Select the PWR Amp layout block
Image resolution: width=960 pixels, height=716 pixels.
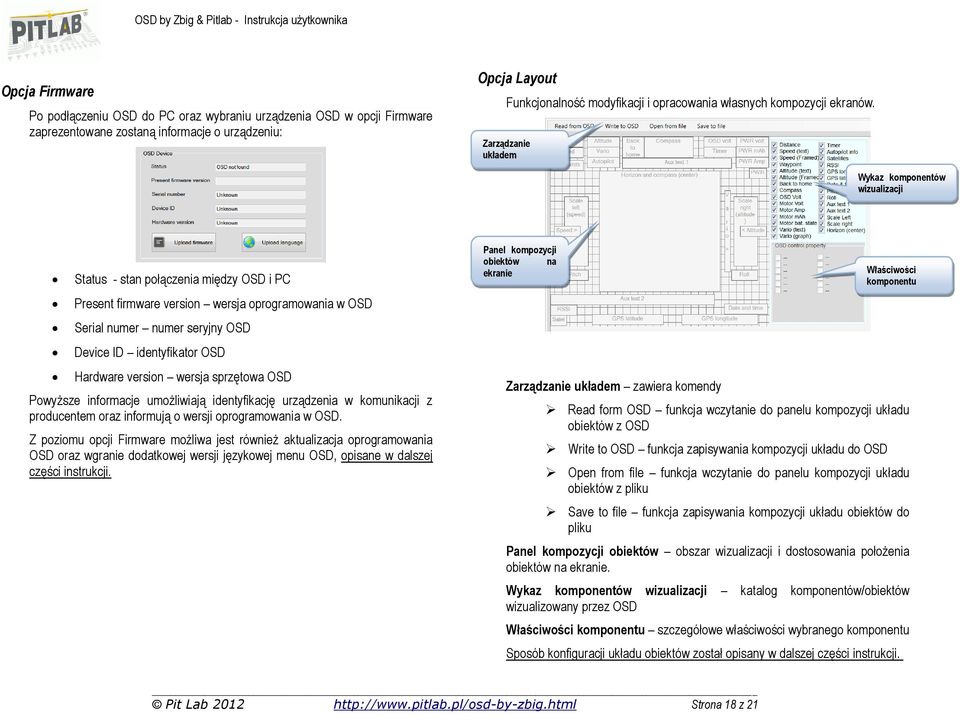(x=752, y=162)
